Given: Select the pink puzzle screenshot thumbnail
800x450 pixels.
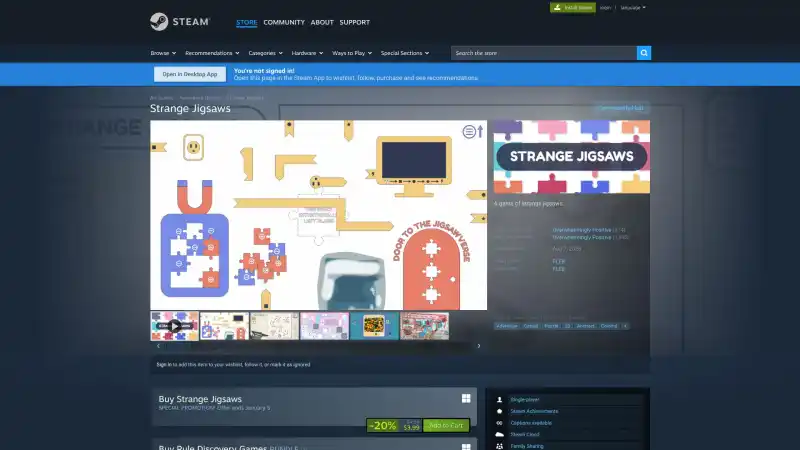Looking at the screenshot, I should pos(324,326).
